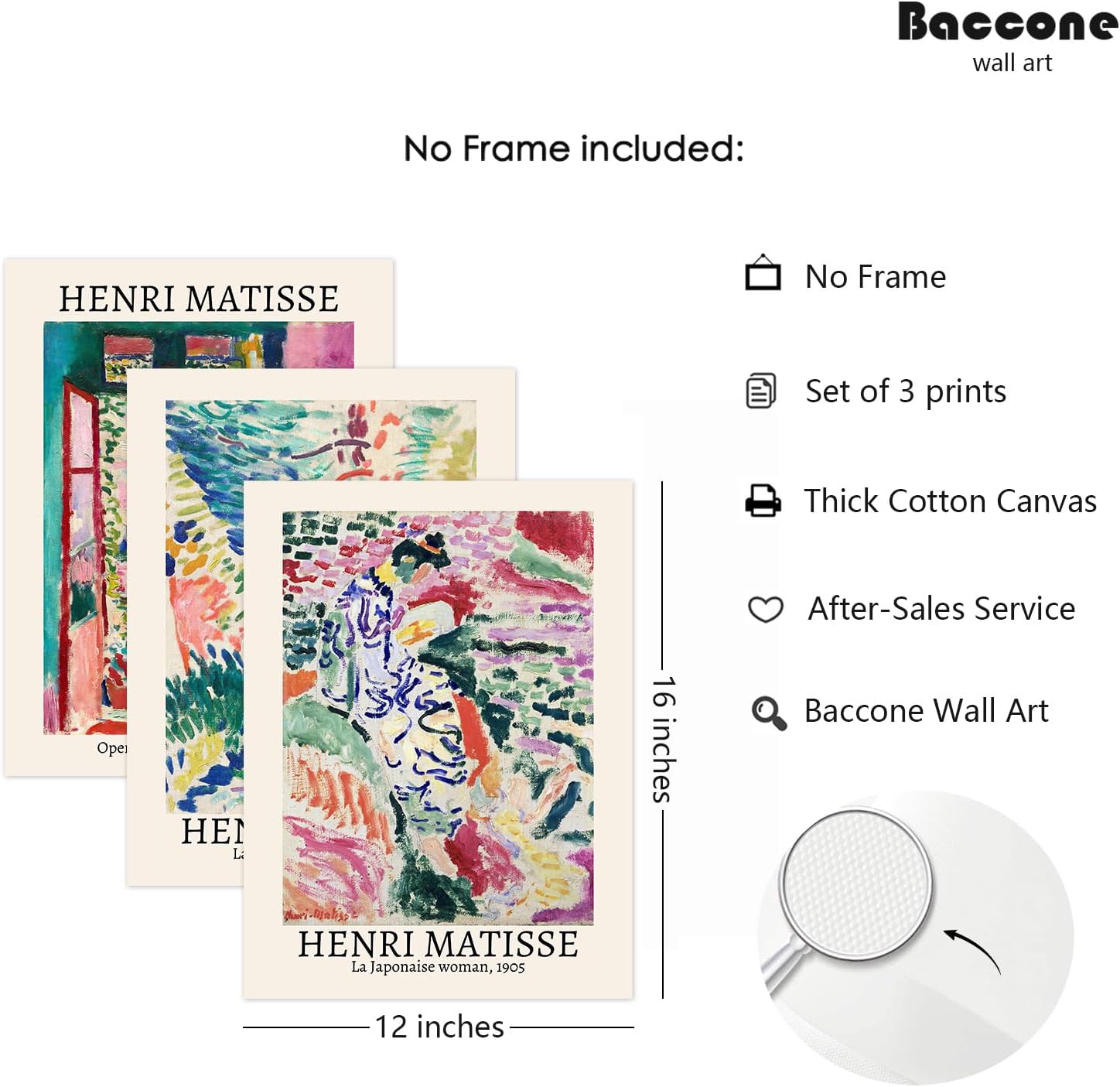Click the picture frame icon beside No Frame
The width and height of the screenshot is (1120, 1087).
(763, 272)
